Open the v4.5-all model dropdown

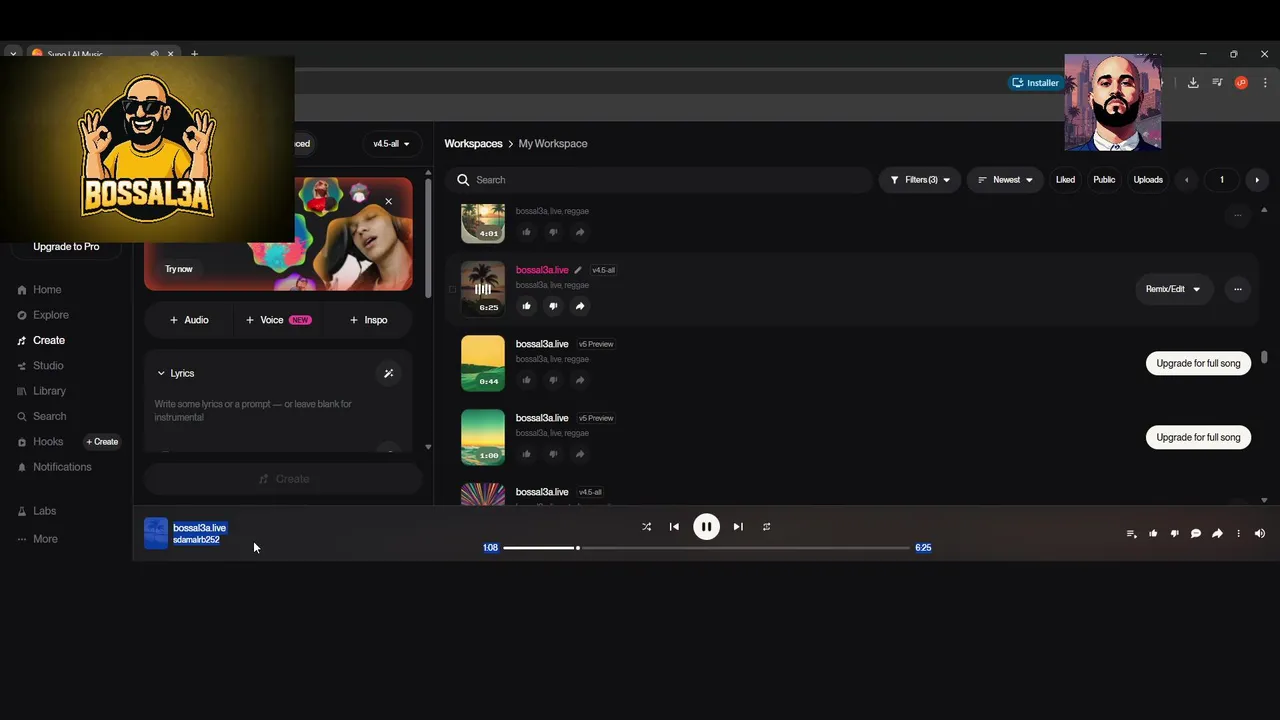pyautogui.click(x=391, y=144)
